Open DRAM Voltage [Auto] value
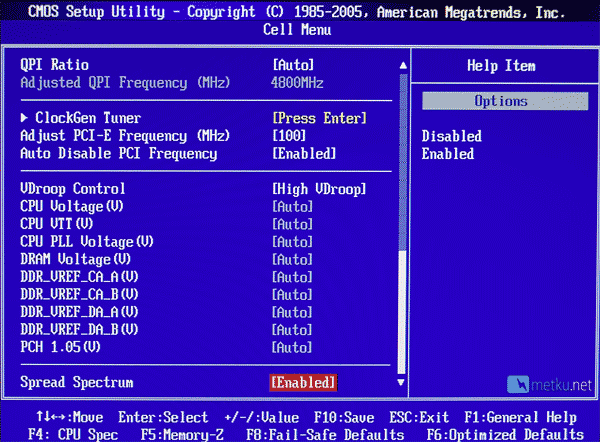Image resolution: width=600 pixels, height=442 pixels. point(292,259)
